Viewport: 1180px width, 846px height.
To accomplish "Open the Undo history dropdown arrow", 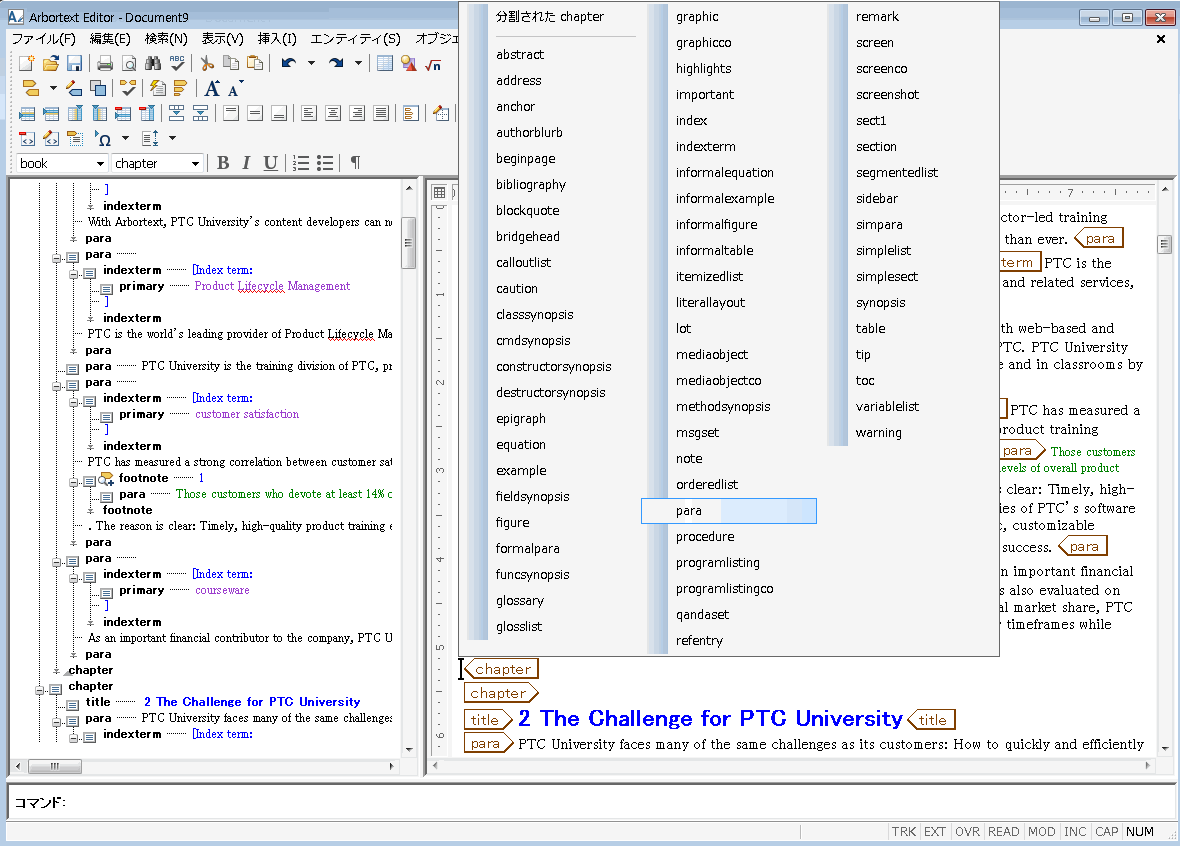I will pyautogui.click(x=311, y=63).
